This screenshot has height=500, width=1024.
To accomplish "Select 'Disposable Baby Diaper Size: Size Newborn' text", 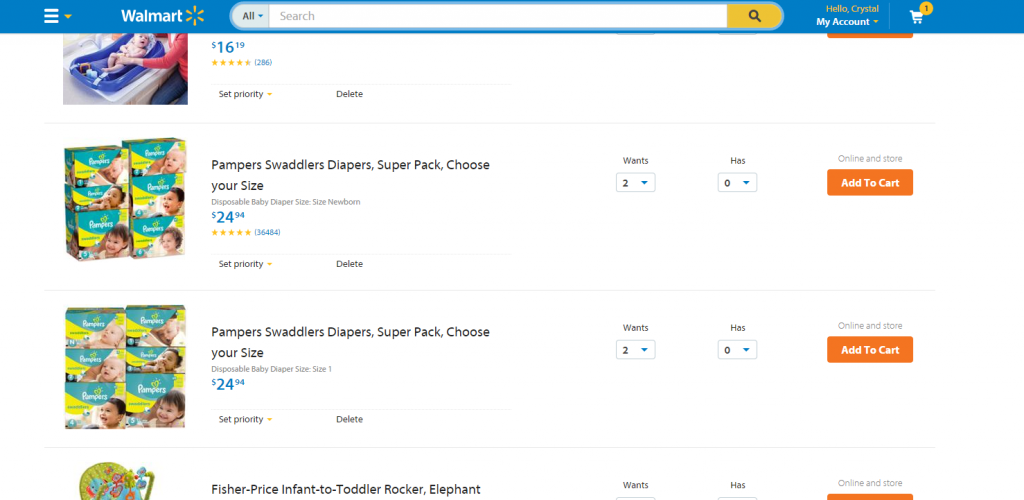I will coord(286,202).
